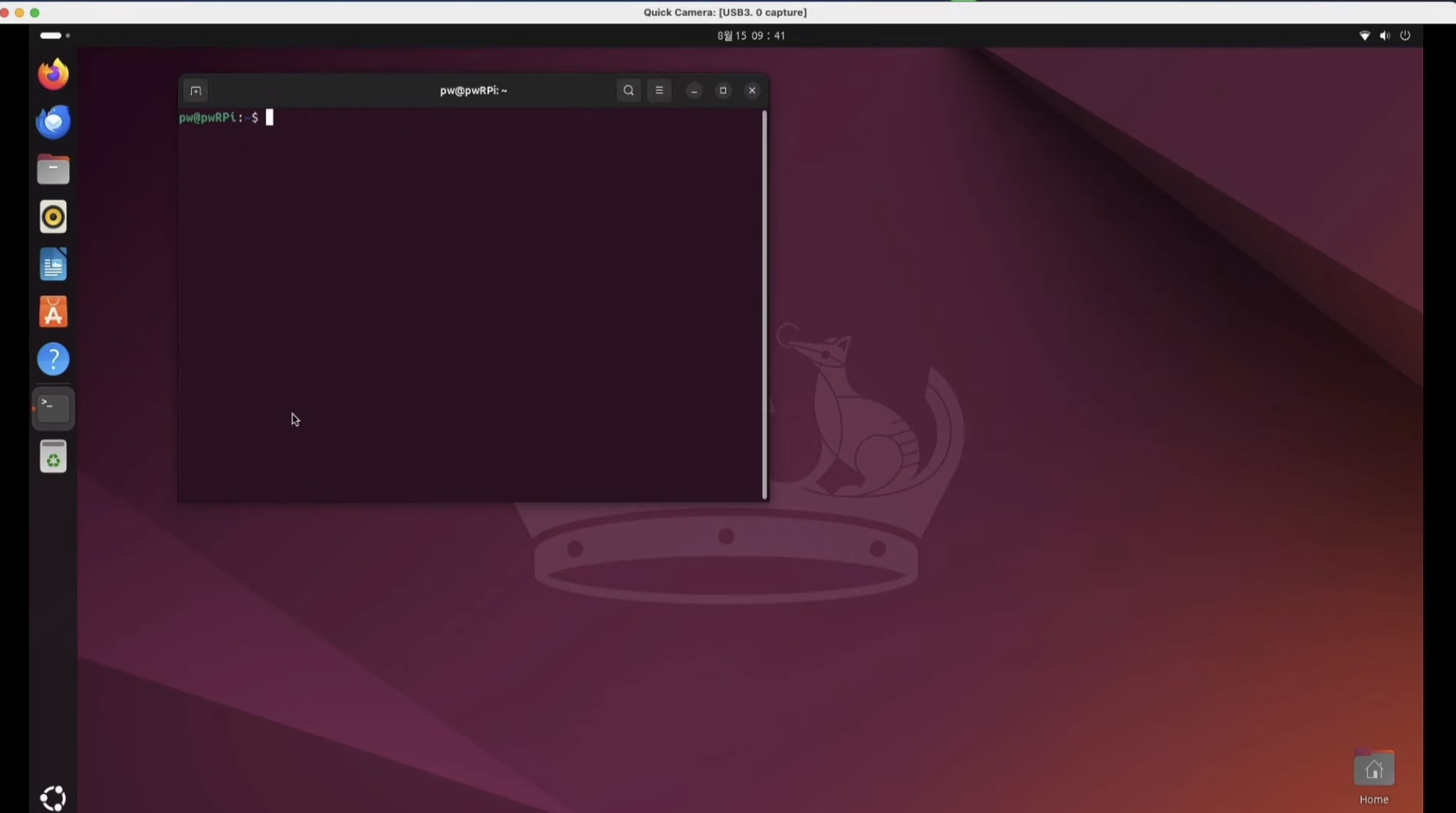Open Ubuntu App Center icon
Image resolution: width=1456 pixels, height=813 pixels.
click(53, 312)
